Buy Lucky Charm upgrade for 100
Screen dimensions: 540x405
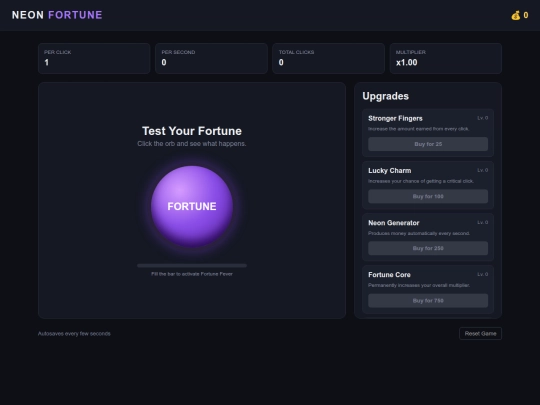pos(428,196)
